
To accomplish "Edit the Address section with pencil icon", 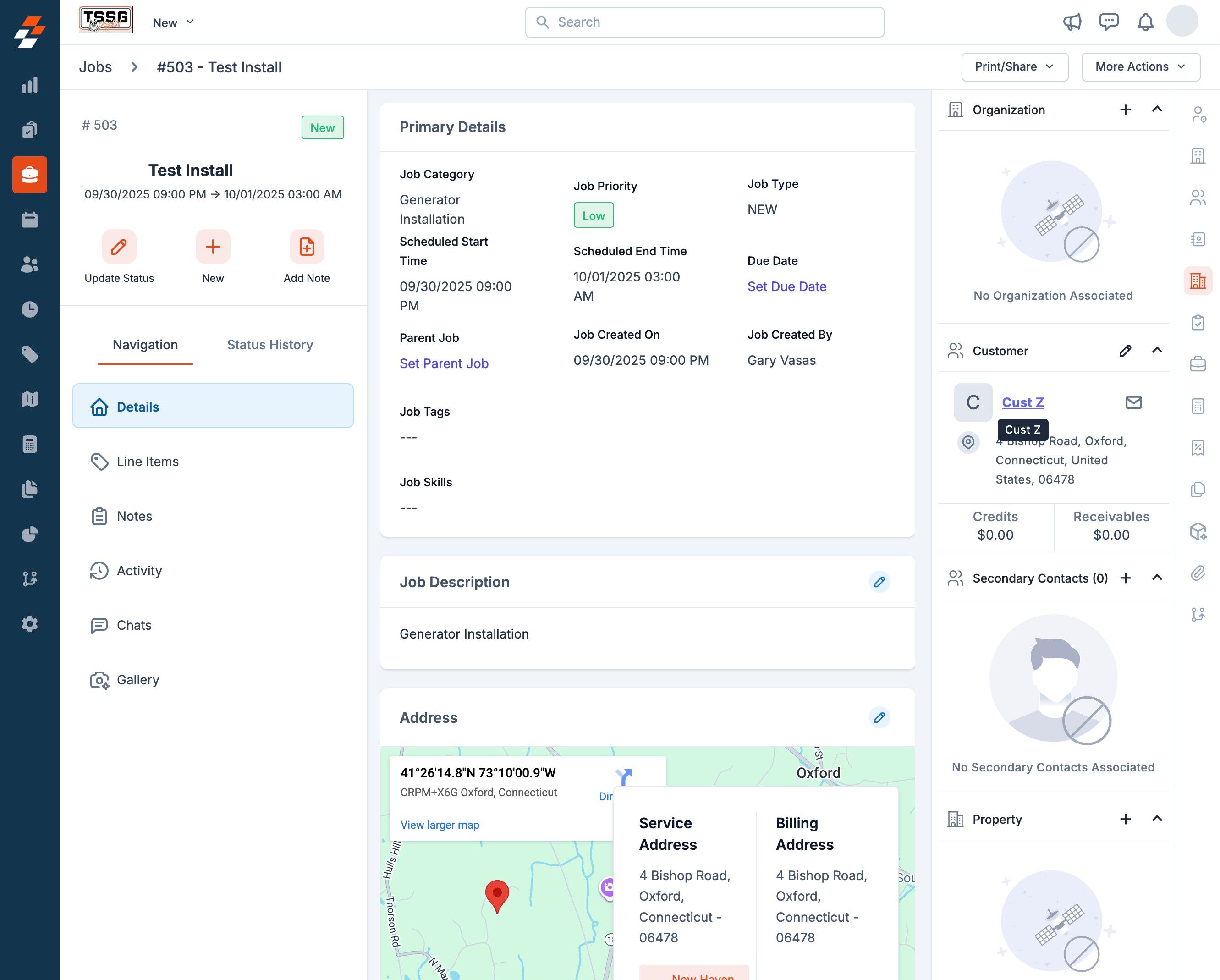I will (x=879, y=717).
